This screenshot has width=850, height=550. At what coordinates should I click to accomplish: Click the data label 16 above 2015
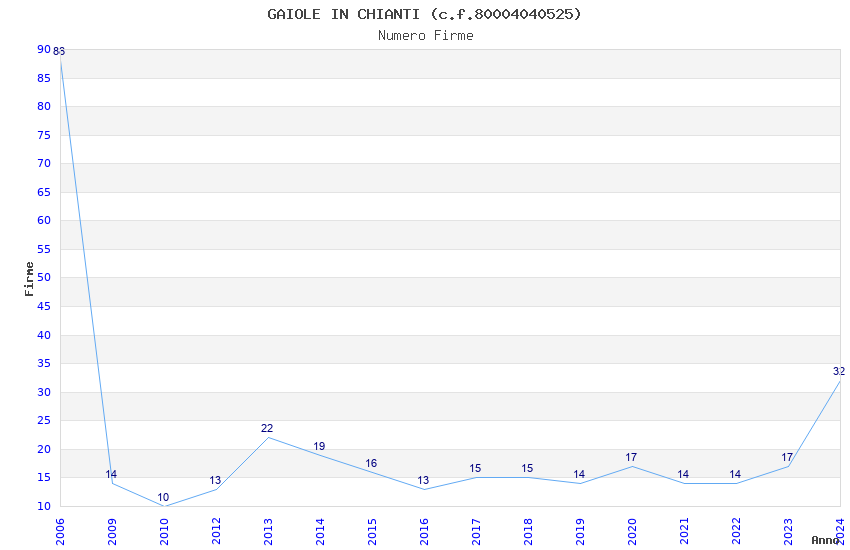(x=371, y=463)
